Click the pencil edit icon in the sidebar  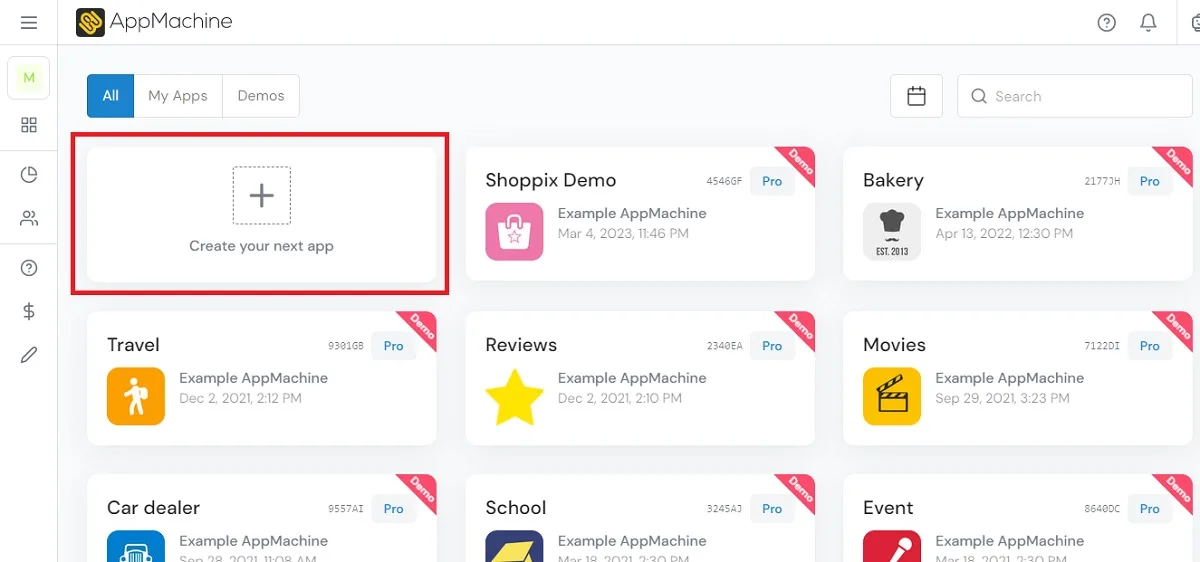click(x=29, y=354)
